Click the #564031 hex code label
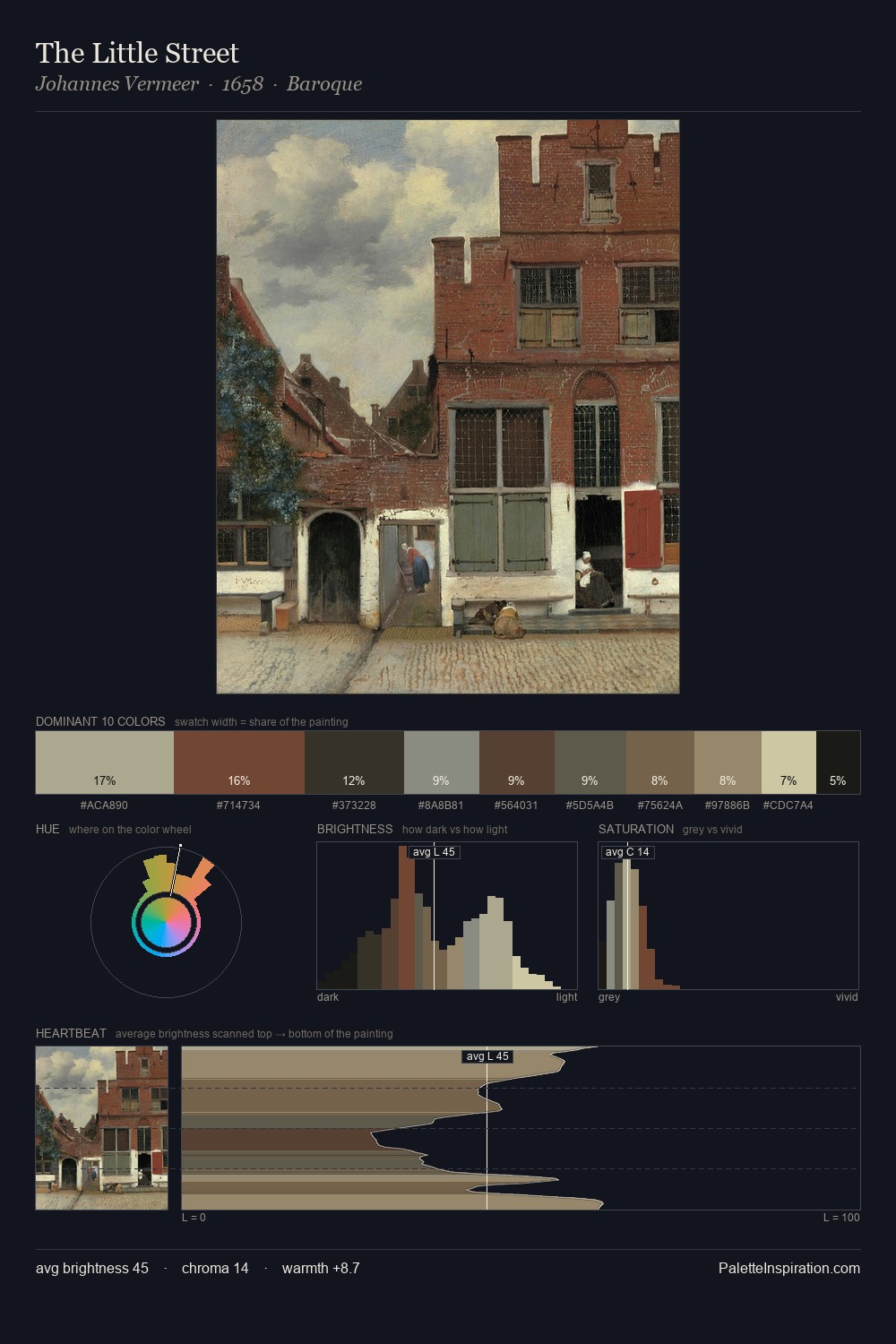Viewport: 896px width, 1344px height. tap(516, 806)
